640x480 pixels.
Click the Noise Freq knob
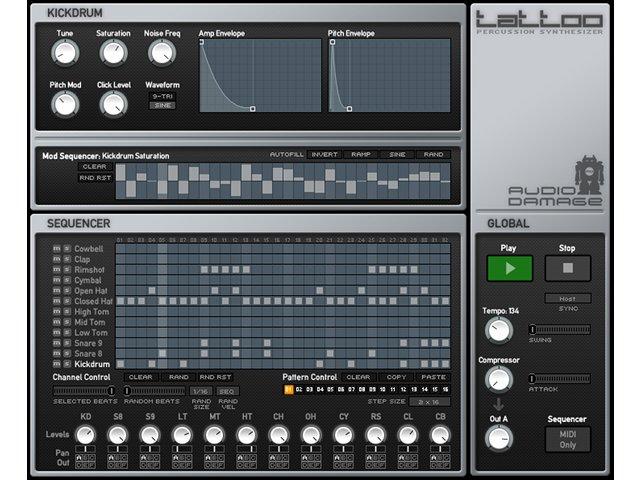(161, 52)
